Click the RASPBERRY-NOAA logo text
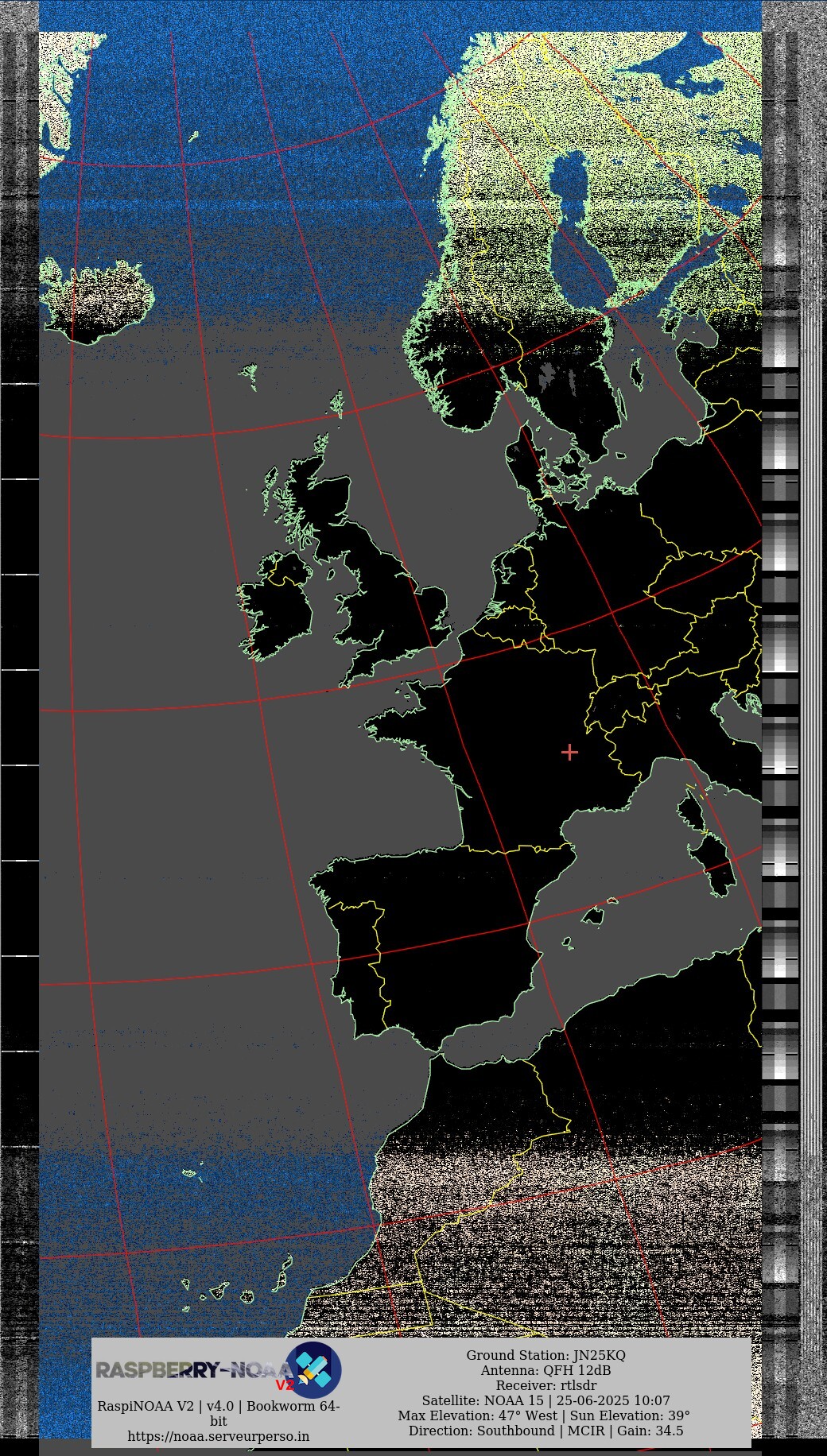This screenshot has width=827, height=1456. (194, 1370)
